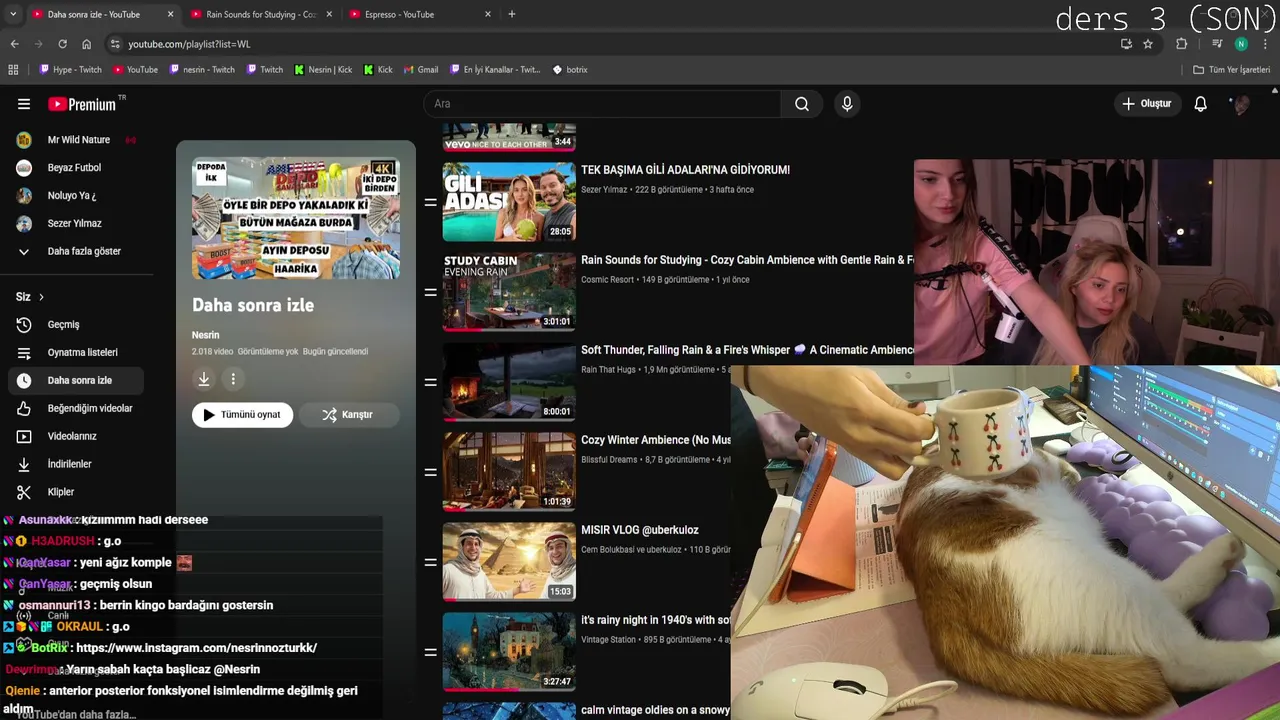Open a new browser tab
This screenshot has width=1280, height=720.
coord(512,14)
